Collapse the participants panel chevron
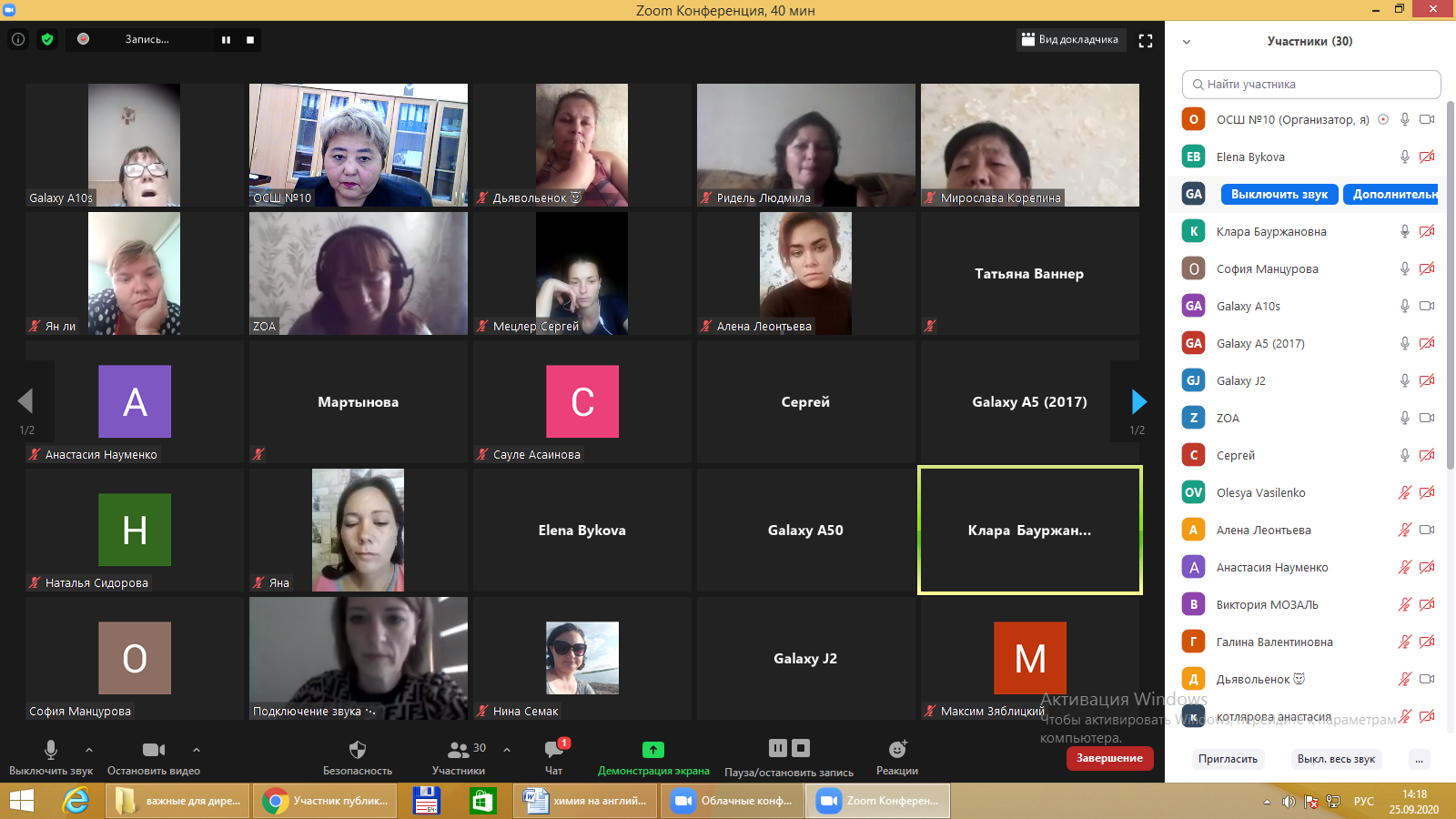The width and height of the screenshot is (1456, 819). tap(1187, 42)
